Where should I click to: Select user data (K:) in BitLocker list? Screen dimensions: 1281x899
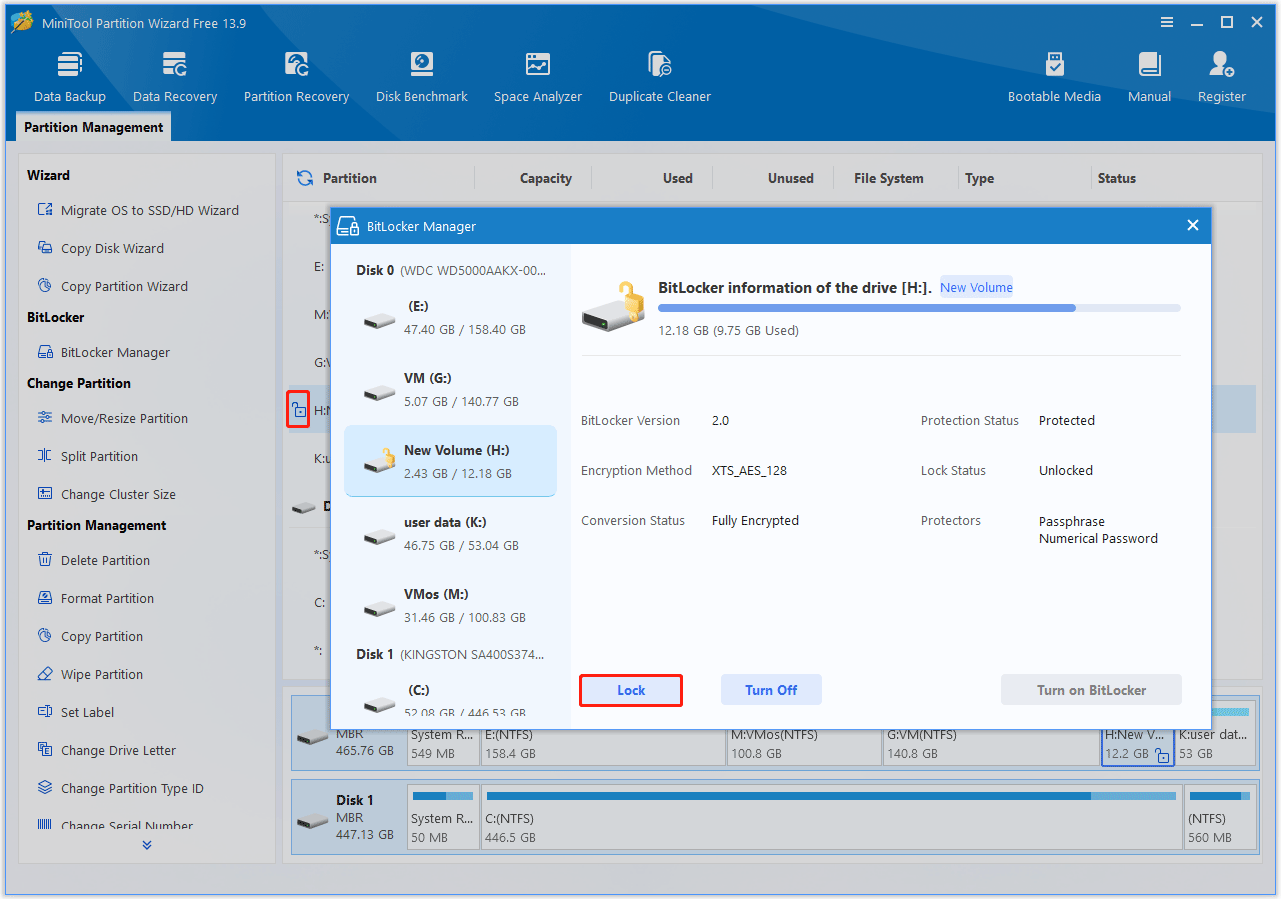(450, 533)
